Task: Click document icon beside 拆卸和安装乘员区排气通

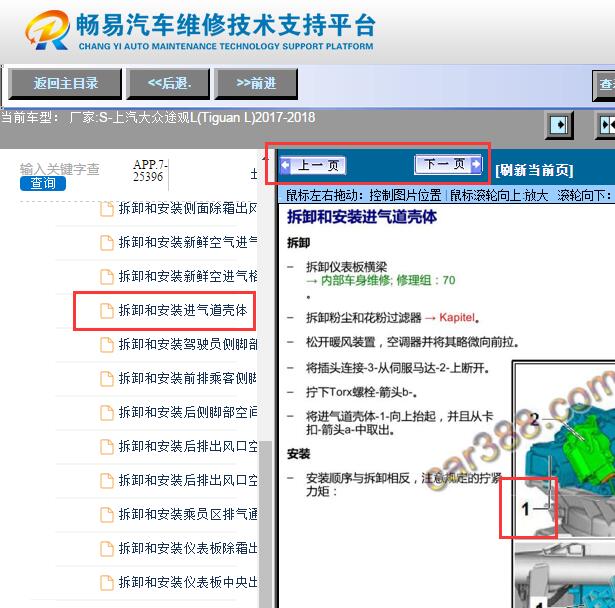Action: 107,515
